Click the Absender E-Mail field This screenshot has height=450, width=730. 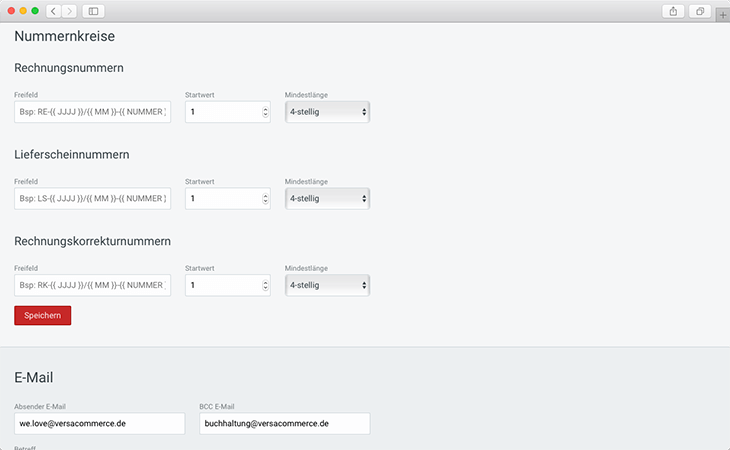click(99, 424)
